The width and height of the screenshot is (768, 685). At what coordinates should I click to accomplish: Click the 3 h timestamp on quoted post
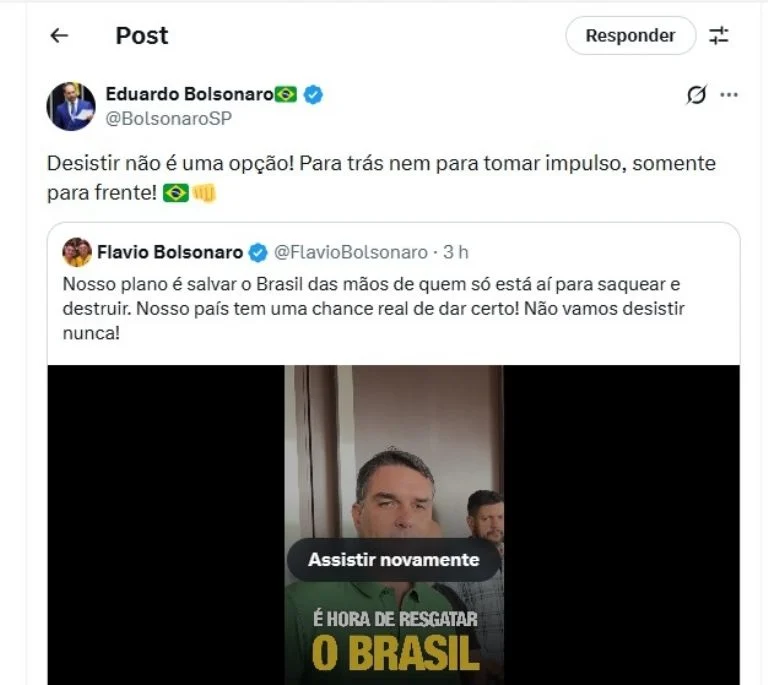(x=456, y=252)
